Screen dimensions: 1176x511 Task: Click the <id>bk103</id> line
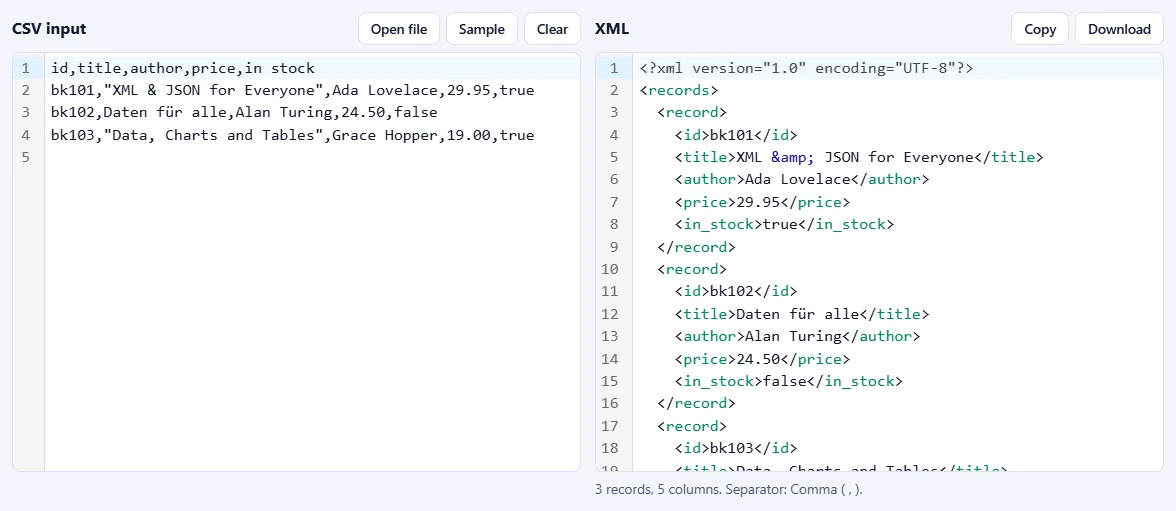pos(736,449)
